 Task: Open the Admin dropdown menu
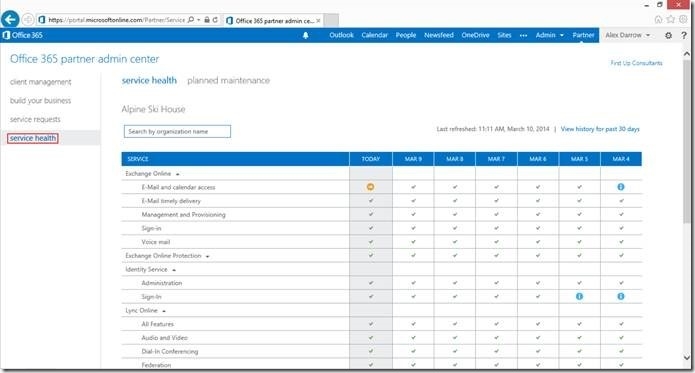550,35
